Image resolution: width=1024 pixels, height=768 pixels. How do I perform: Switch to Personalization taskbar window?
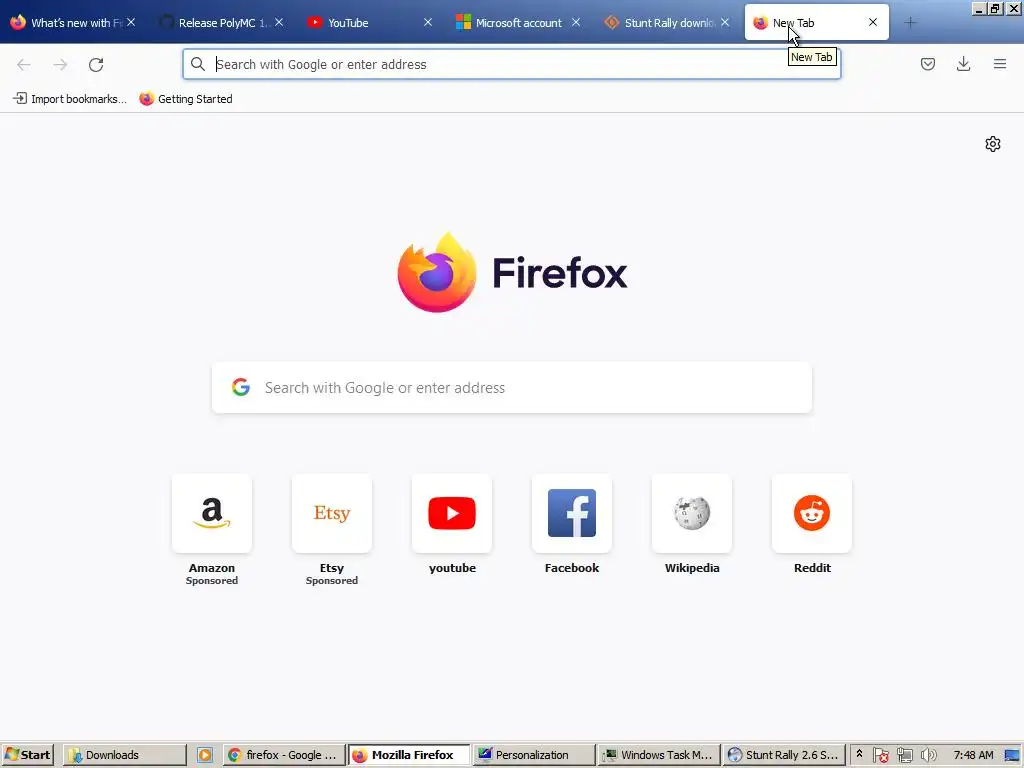(x=534, y=755)
